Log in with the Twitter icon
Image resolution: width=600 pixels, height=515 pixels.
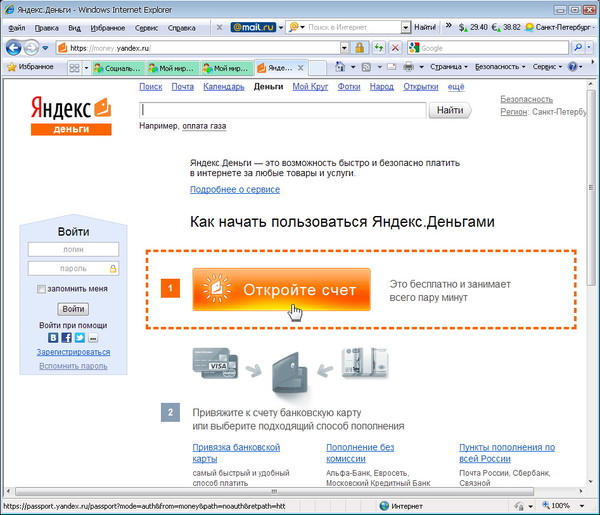point(80,337)
